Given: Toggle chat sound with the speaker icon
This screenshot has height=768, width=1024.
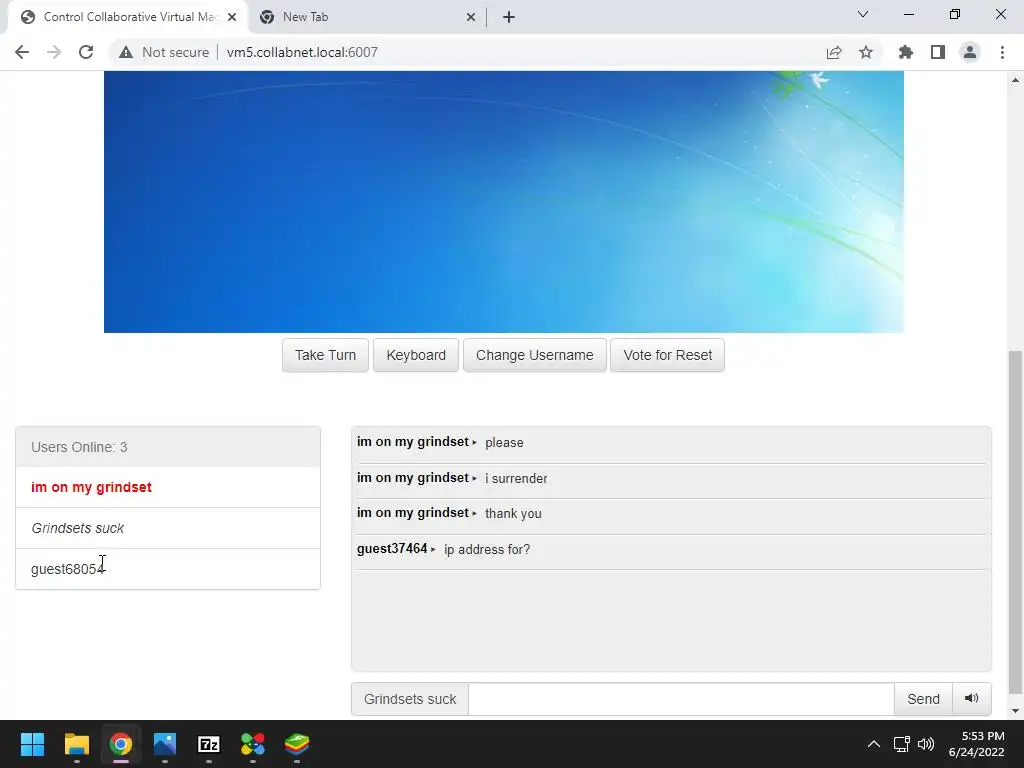Looking at the screenshot, I should pos(971,699).
